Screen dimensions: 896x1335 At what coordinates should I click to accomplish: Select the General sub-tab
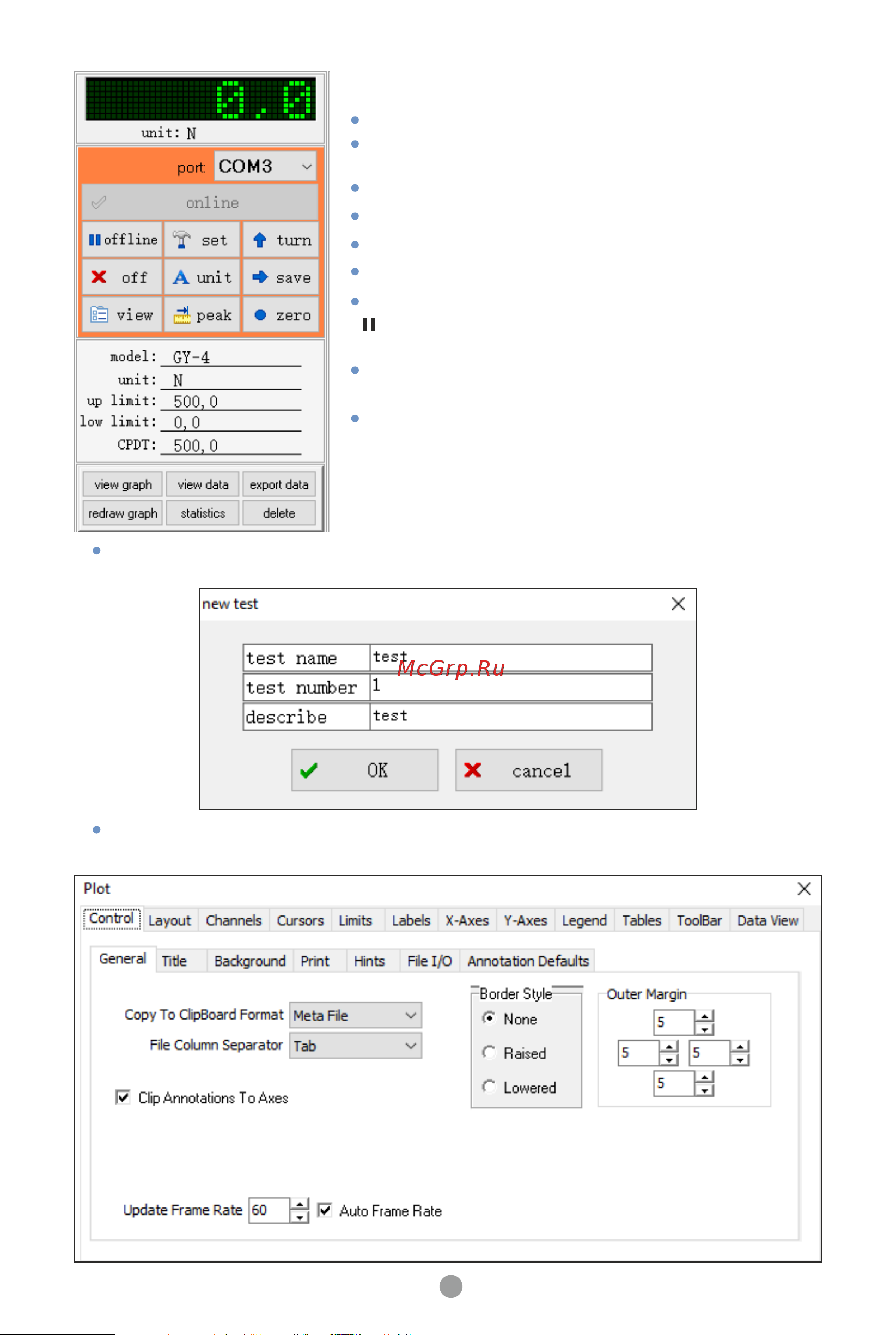tap(123, 959)
